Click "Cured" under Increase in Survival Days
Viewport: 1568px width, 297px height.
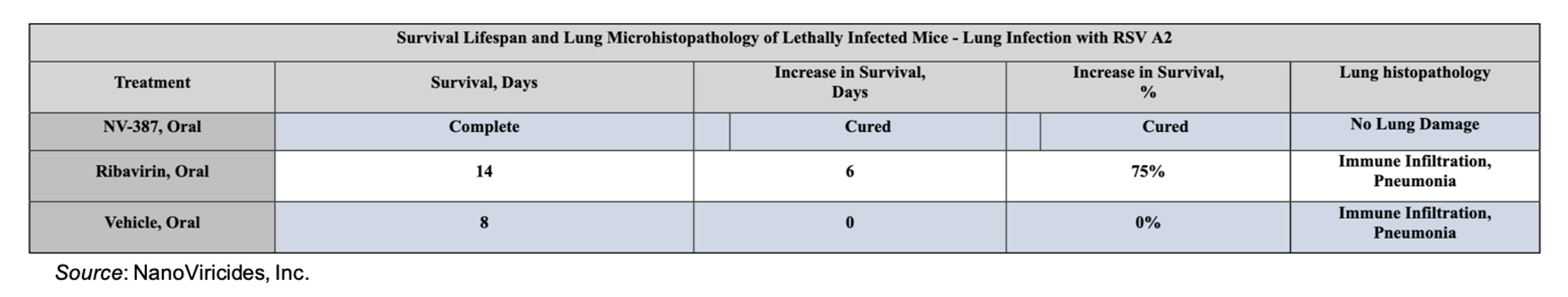867,127
